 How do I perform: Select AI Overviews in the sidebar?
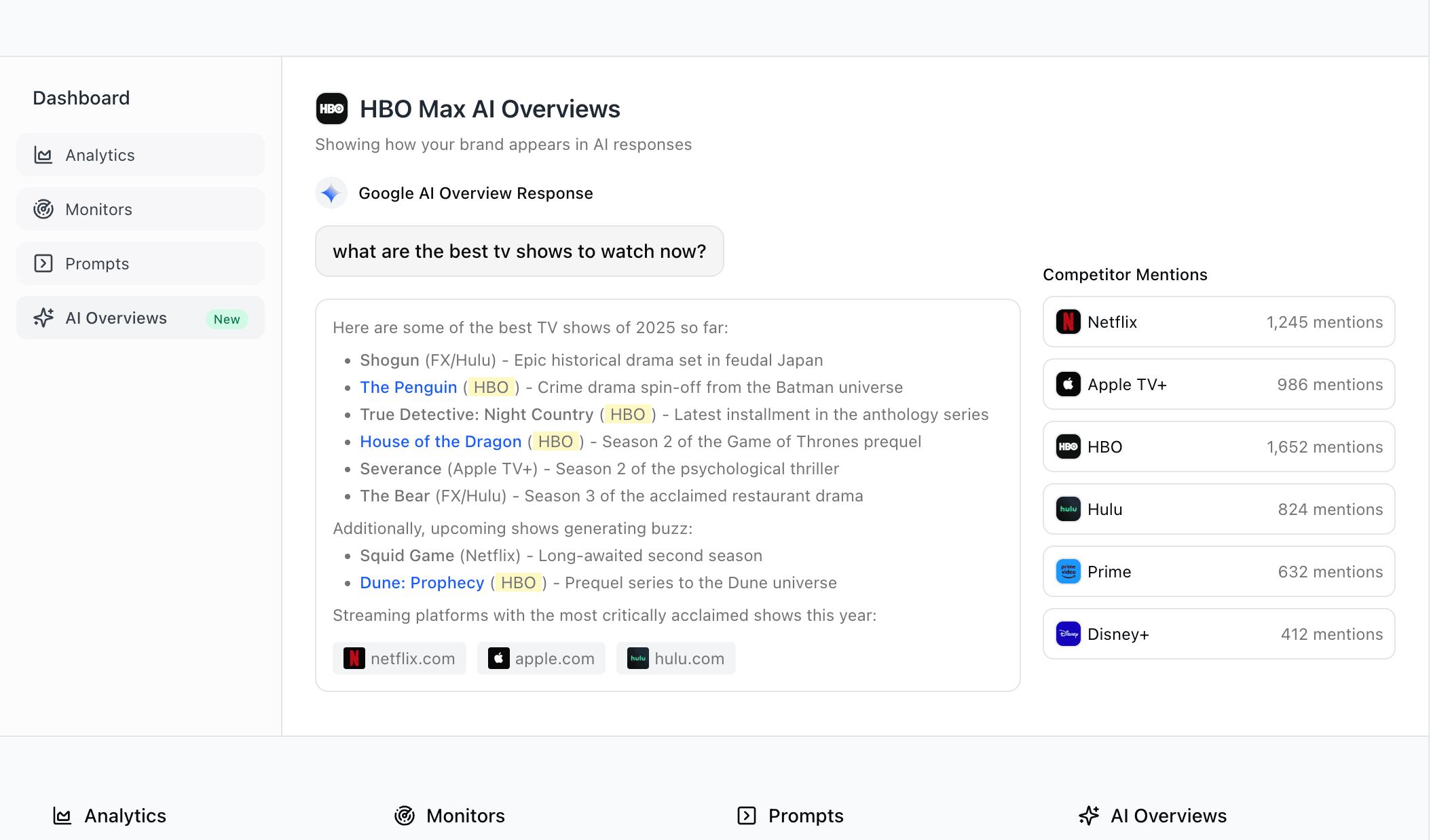(141, 318)
